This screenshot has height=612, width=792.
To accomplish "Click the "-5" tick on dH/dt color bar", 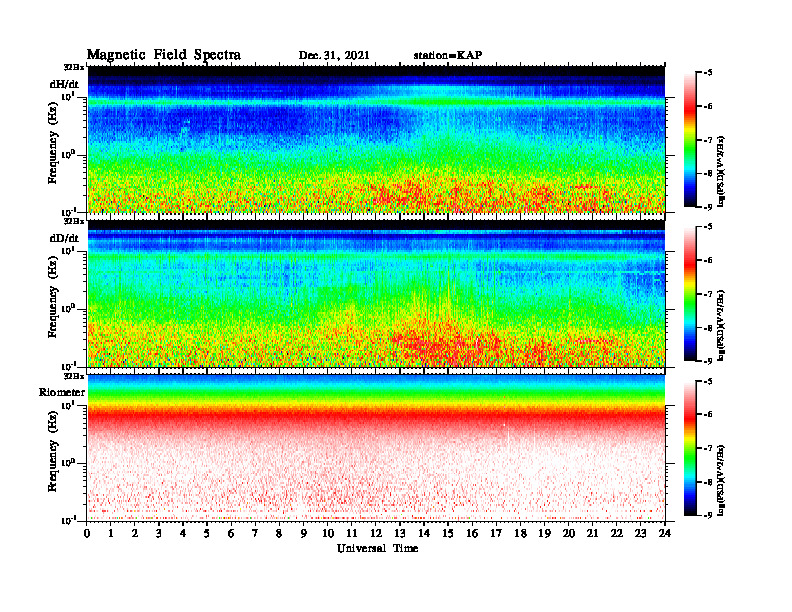I will (x=708, y=73).
